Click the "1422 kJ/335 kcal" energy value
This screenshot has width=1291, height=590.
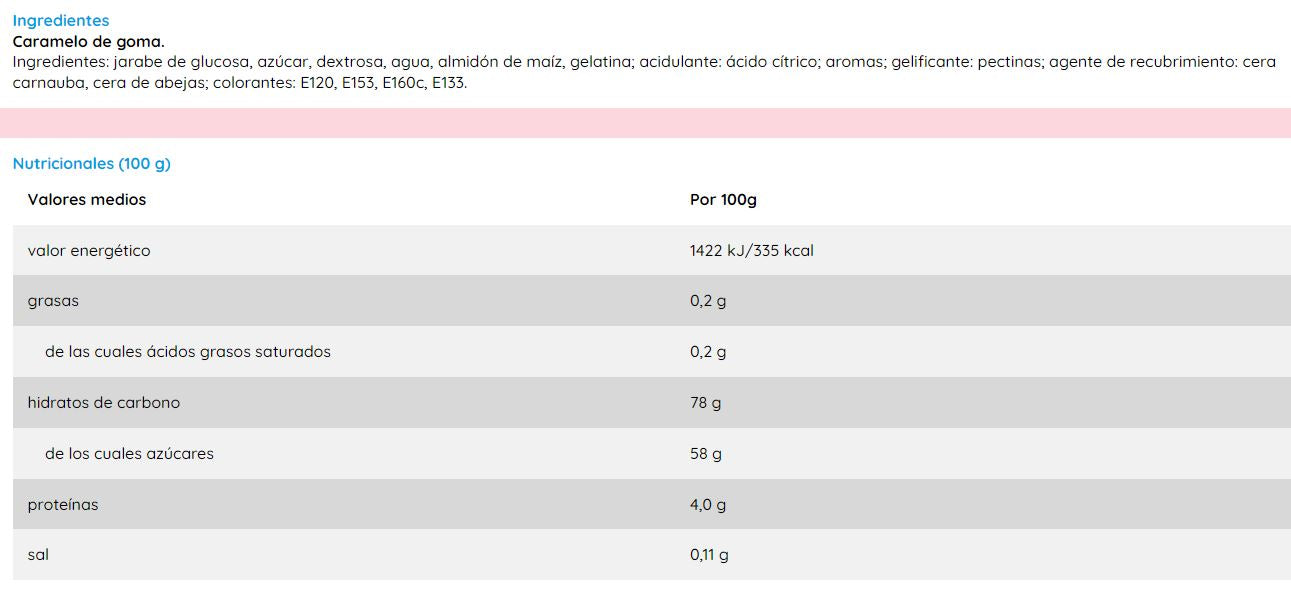[x=751, y=251]
